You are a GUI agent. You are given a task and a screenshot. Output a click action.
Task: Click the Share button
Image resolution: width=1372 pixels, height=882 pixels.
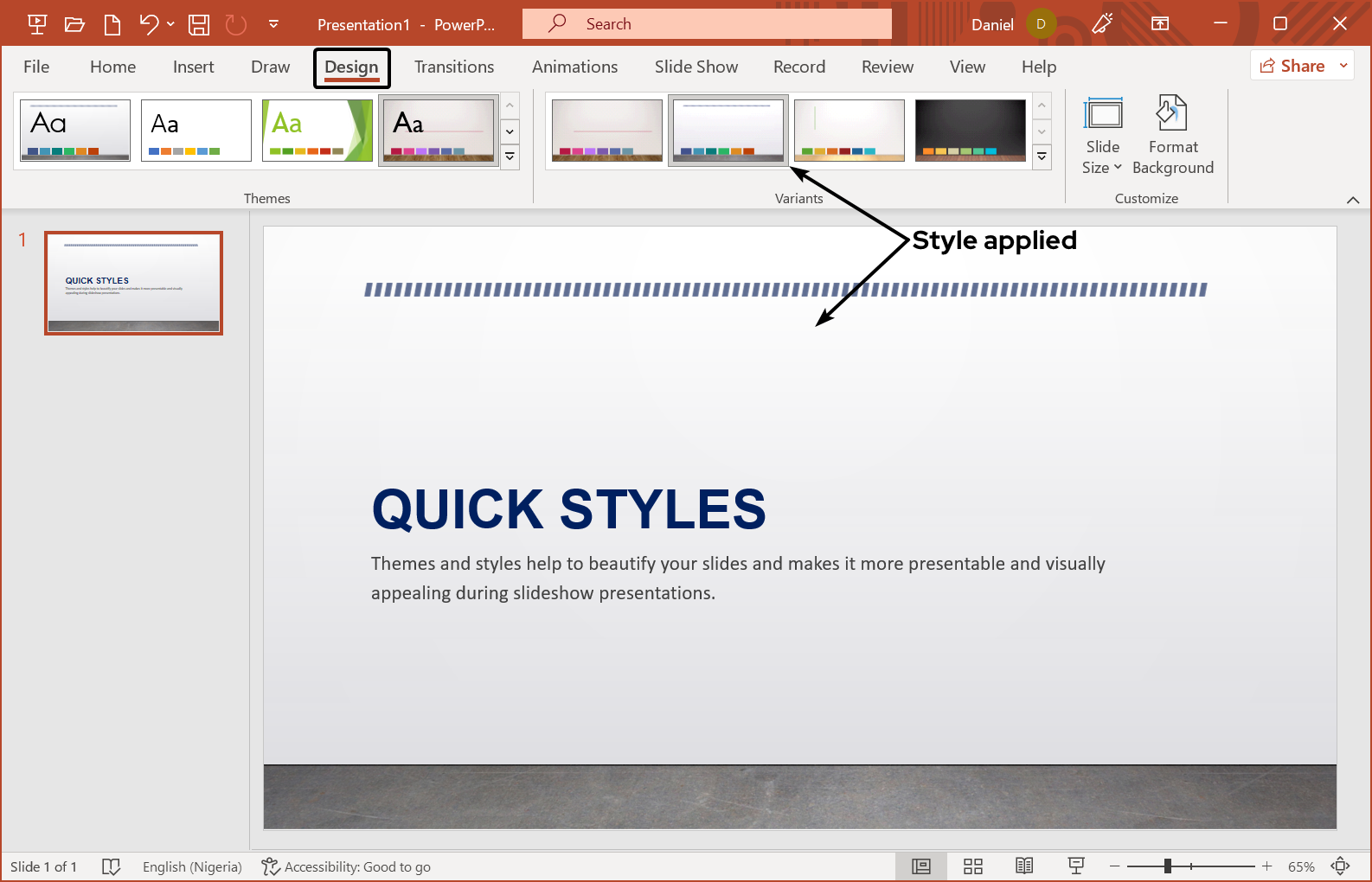point(1292,66)
